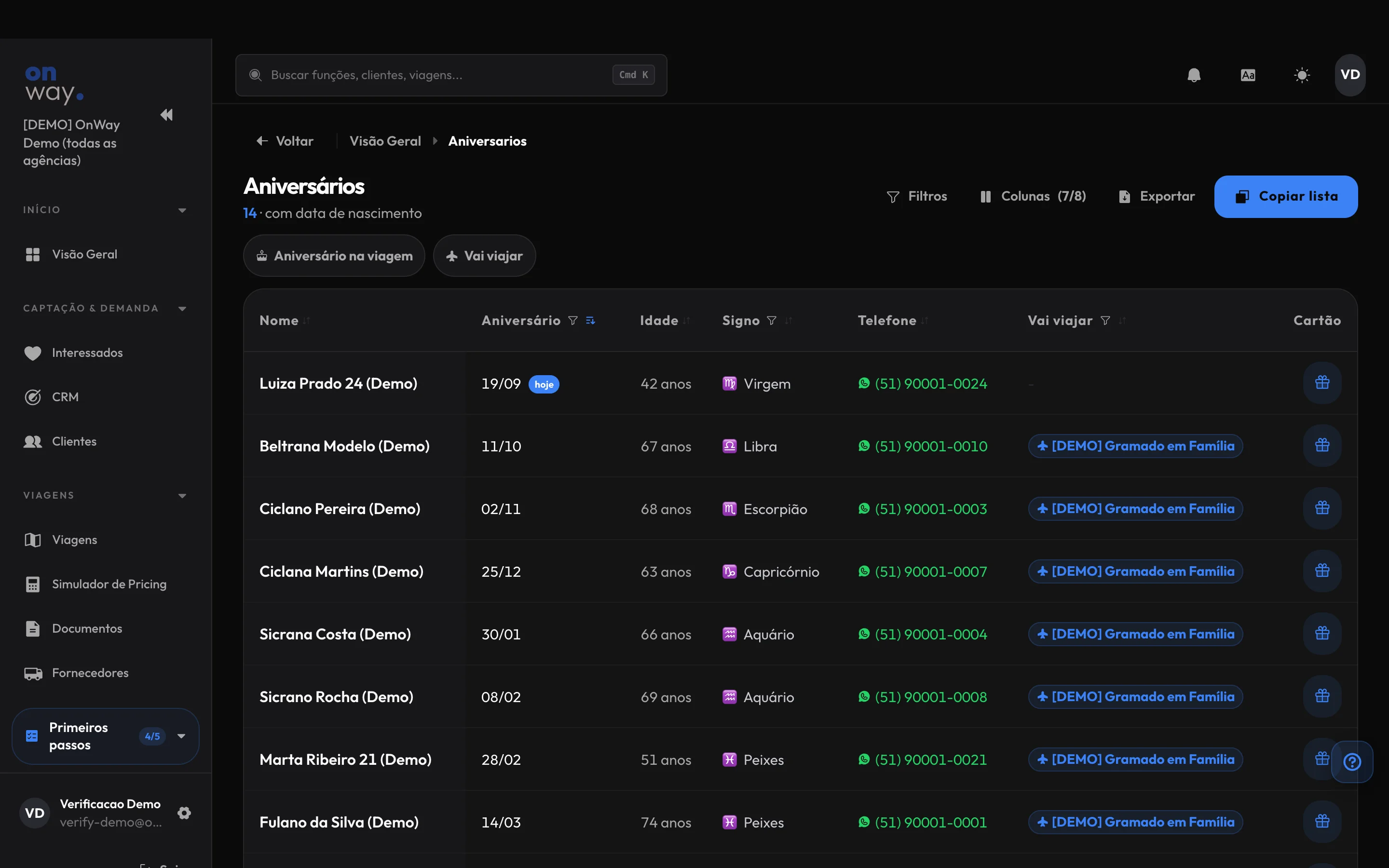The width and height of the screenshot is (1389, 868).
Task: Open birthday card for Sicrana Costa
Action: pos(1322,634)
